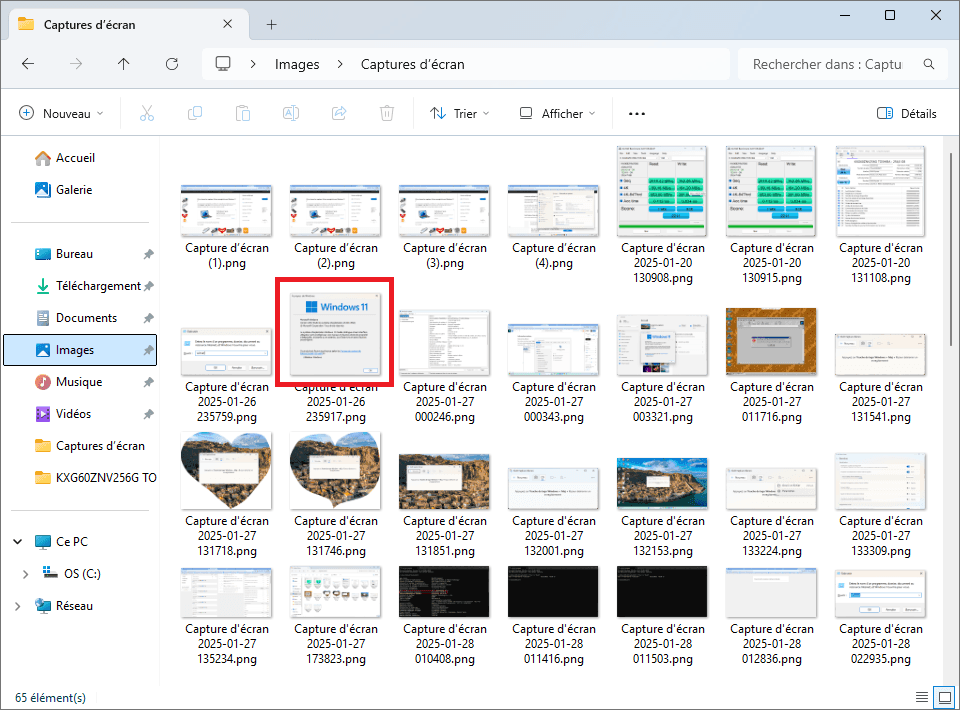Select Capture d'écran (1).png thumbnail
The width and height of the screenshot is (960, 710).
tap(227, 211)
